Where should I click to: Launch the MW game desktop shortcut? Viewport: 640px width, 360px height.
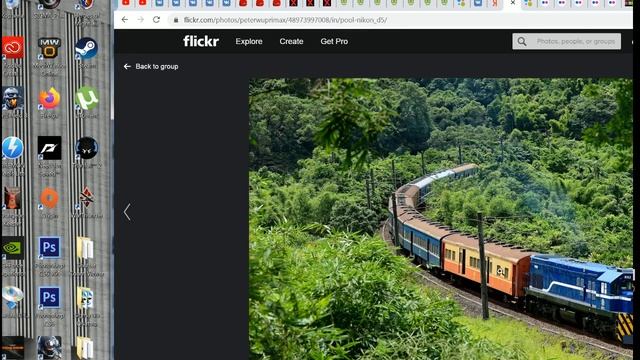click(49, 48)
